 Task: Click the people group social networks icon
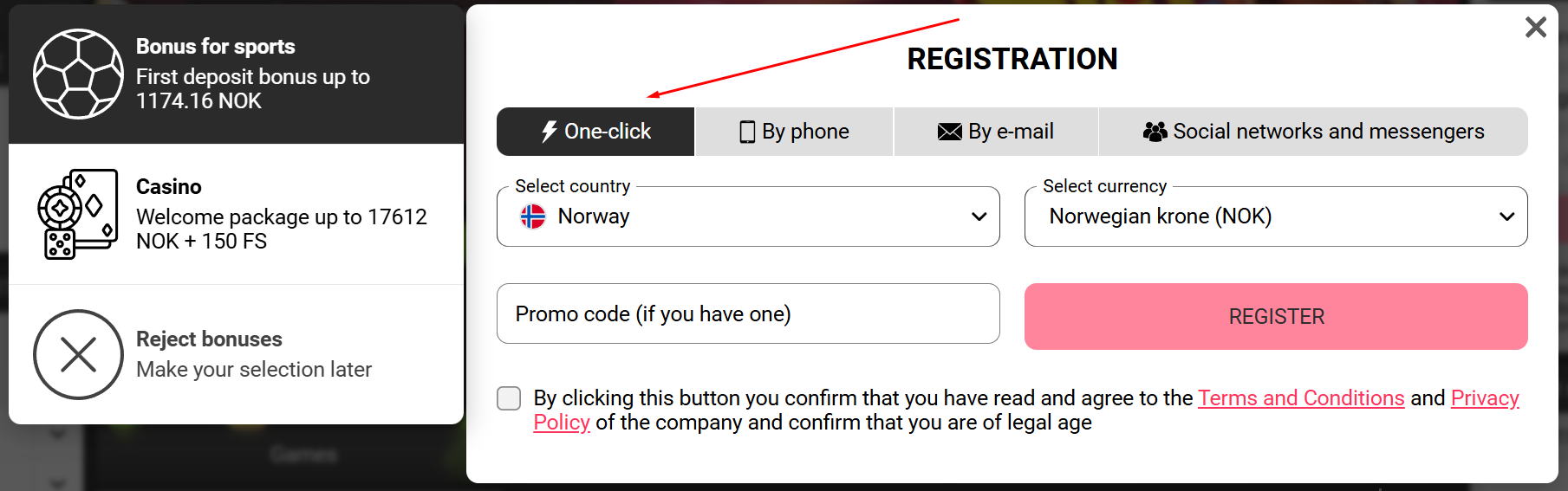click(x=1155, y=132)
